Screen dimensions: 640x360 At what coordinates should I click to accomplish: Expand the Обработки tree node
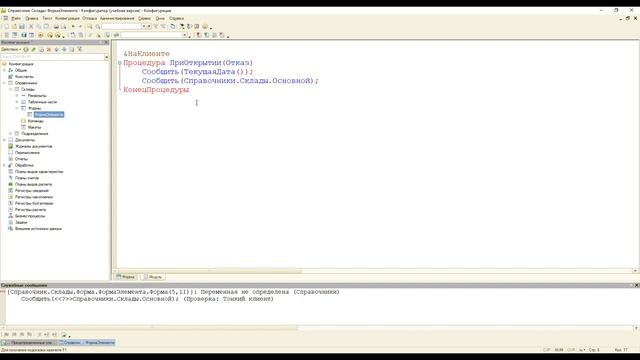[4, 165]
